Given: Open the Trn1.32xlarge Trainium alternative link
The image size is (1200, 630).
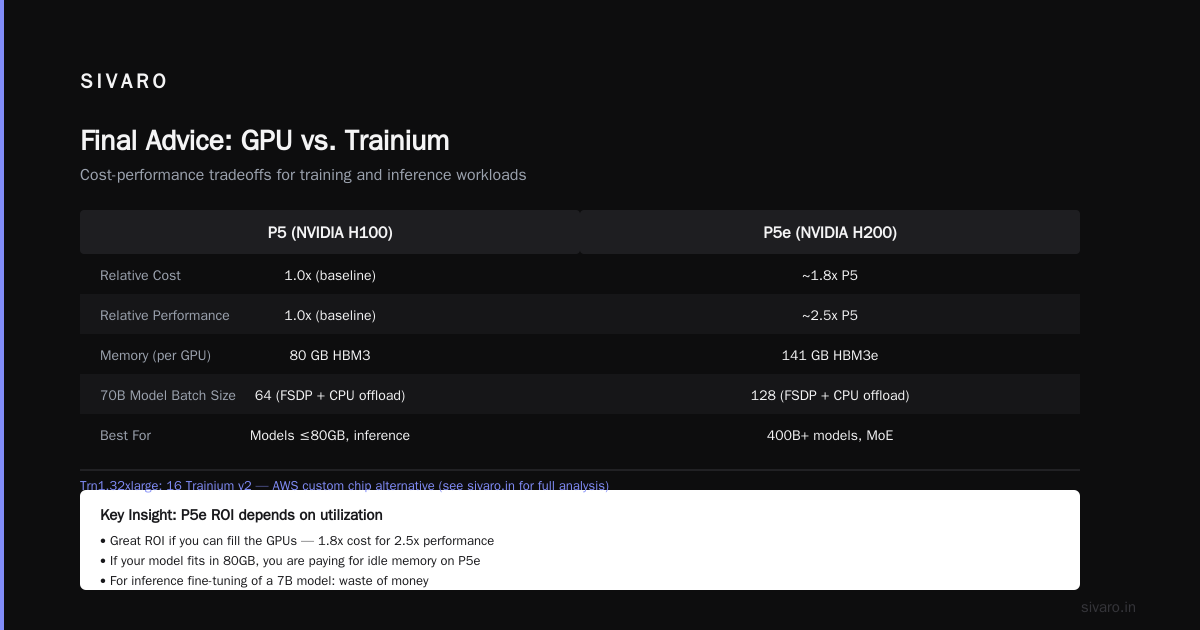Looking at the screenshot, I should pos(344,485).
